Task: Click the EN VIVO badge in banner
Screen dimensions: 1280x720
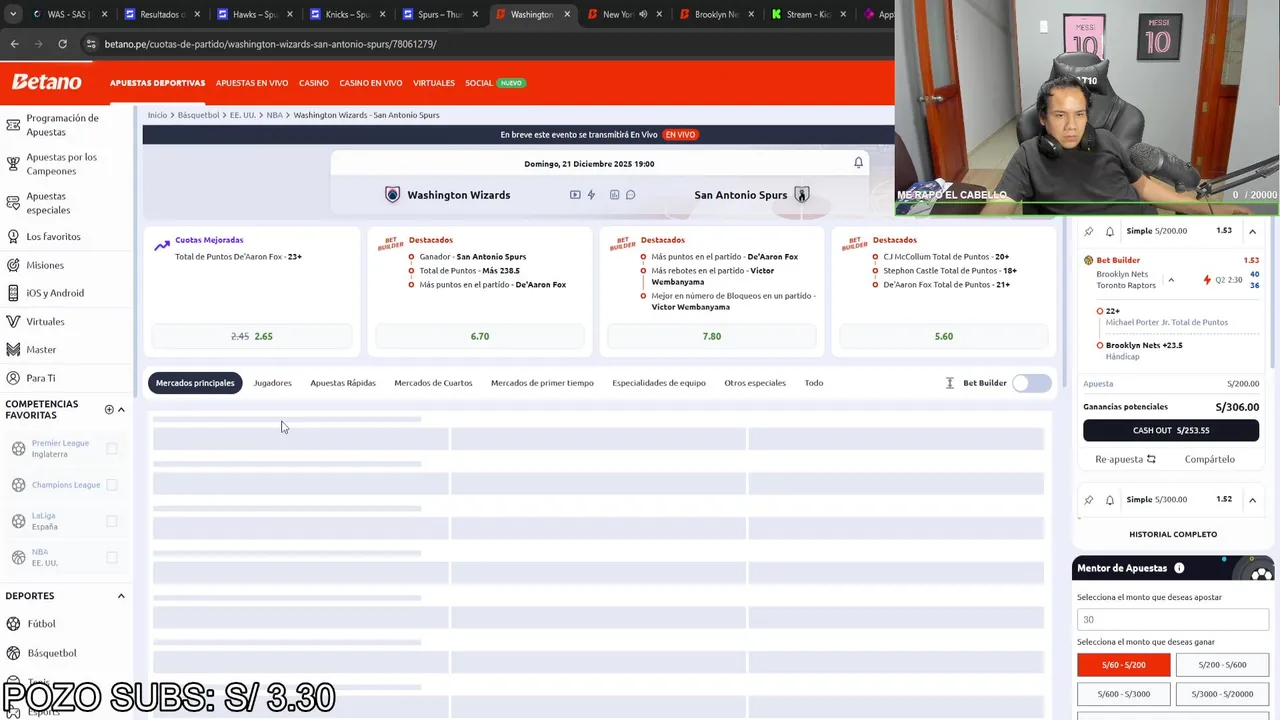Action: pyautogui.click(x=680, y=135)
